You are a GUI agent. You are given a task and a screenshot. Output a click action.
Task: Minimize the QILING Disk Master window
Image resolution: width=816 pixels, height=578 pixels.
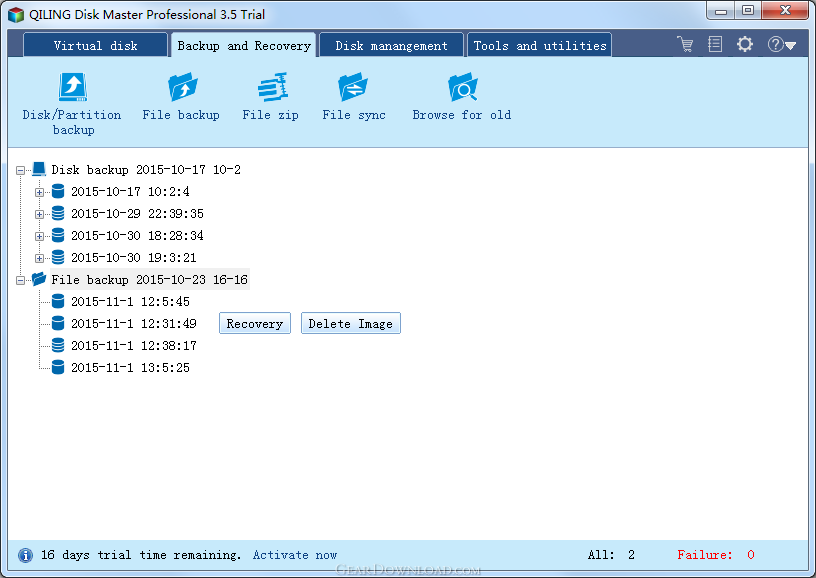(x=721, y=10)
